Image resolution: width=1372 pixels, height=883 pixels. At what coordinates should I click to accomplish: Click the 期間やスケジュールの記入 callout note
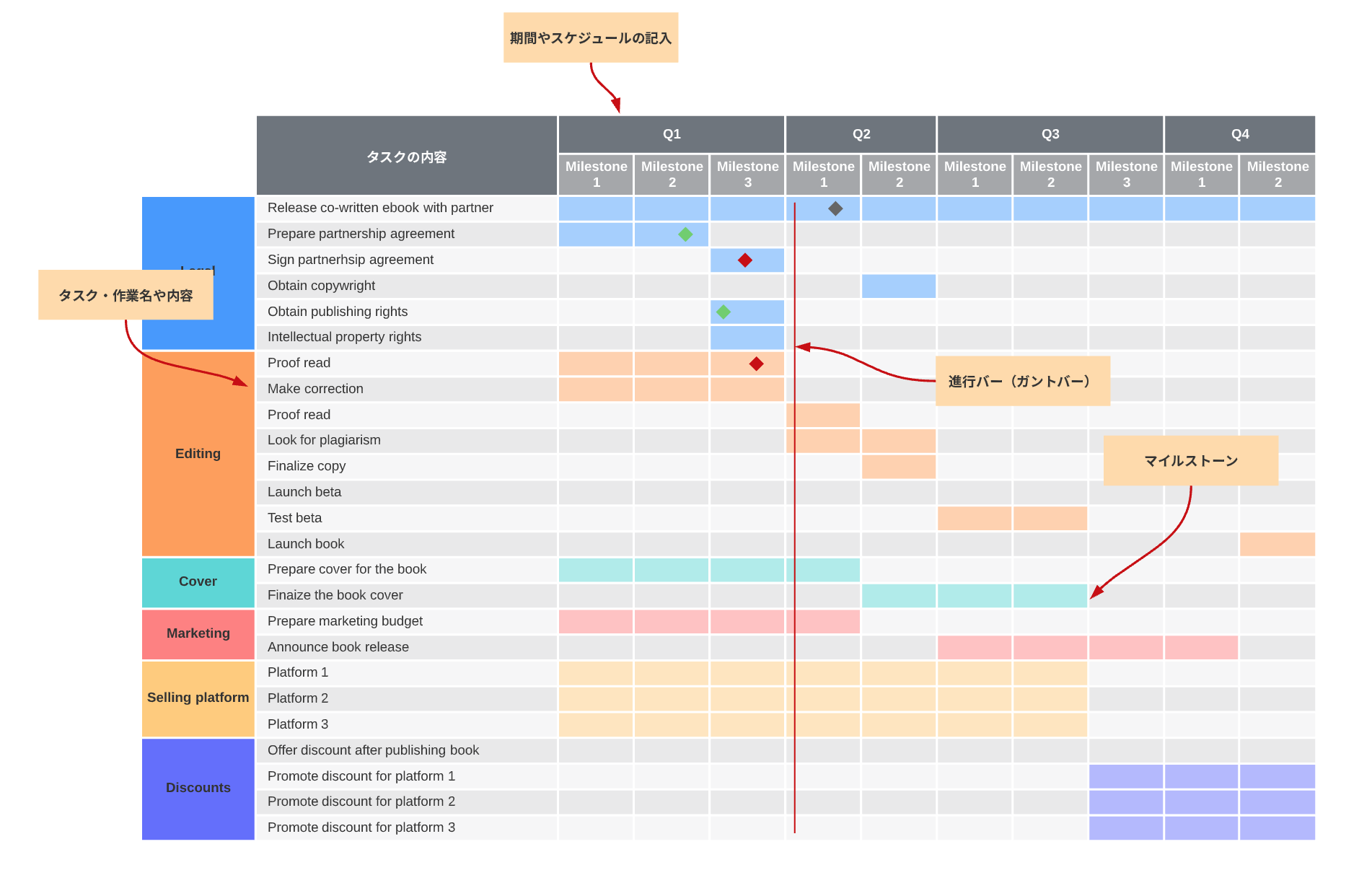[x=590, y=38]
